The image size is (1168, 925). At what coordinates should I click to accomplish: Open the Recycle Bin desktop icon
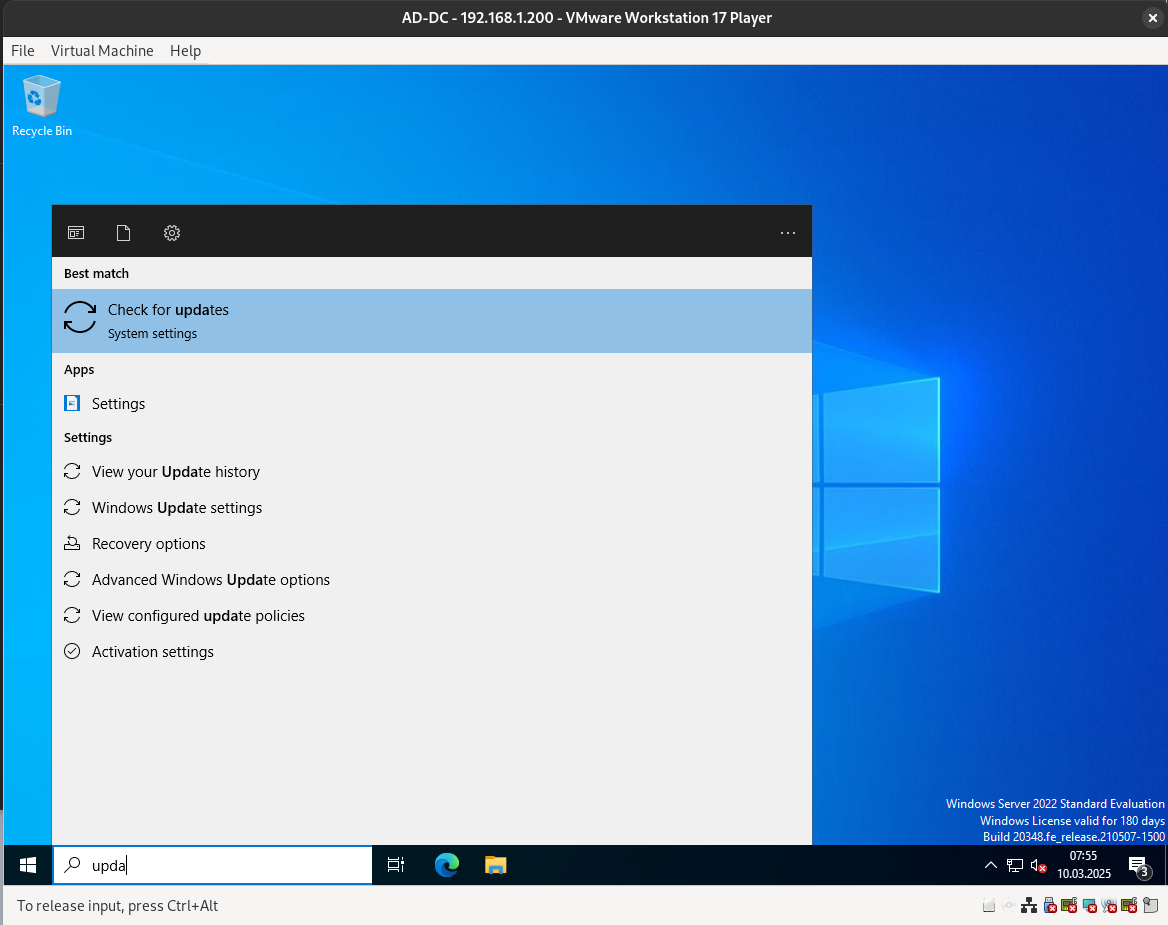point(41,105)
